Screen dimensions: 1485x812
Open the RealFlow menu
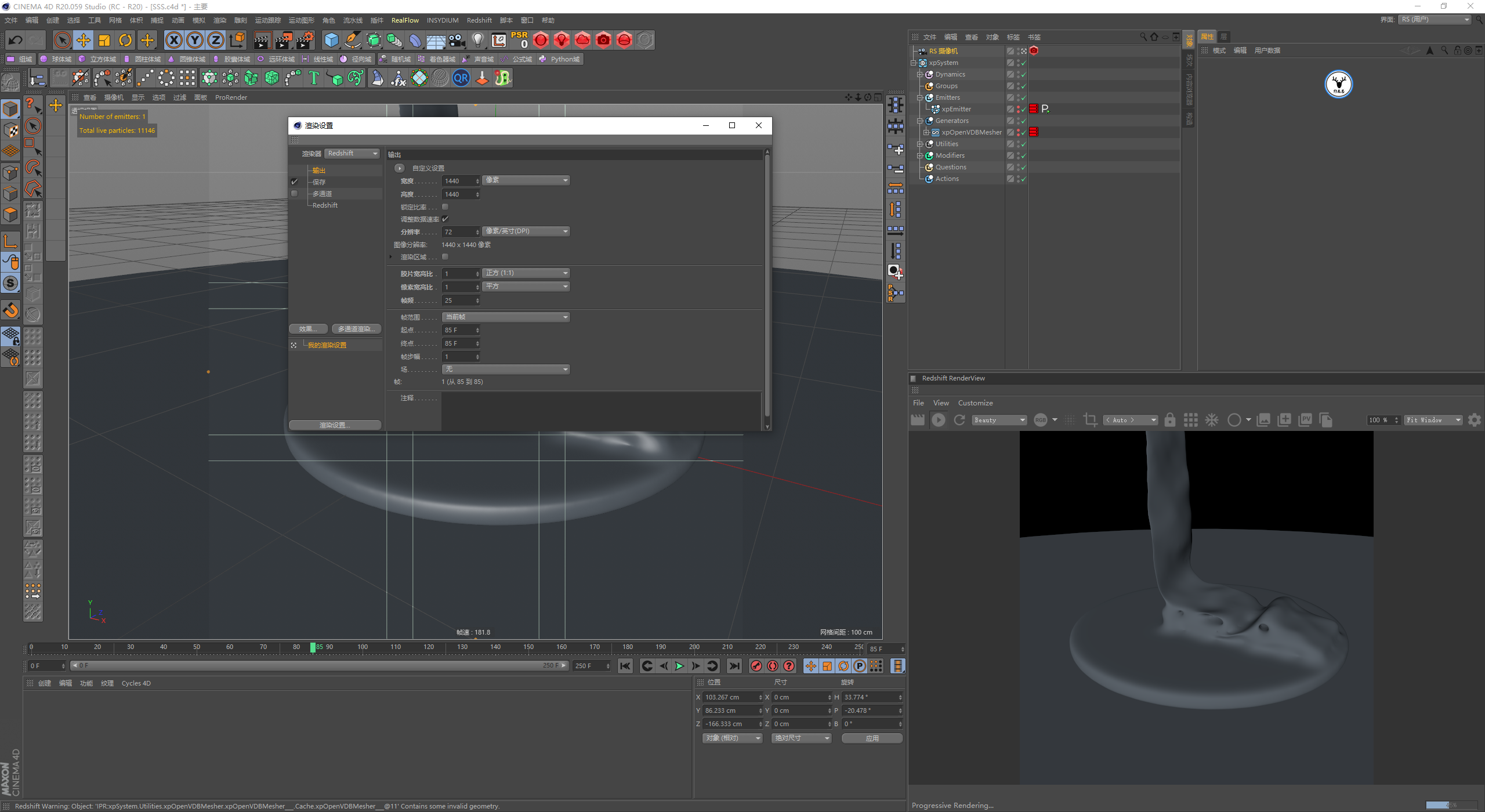[x=404, y=20]
